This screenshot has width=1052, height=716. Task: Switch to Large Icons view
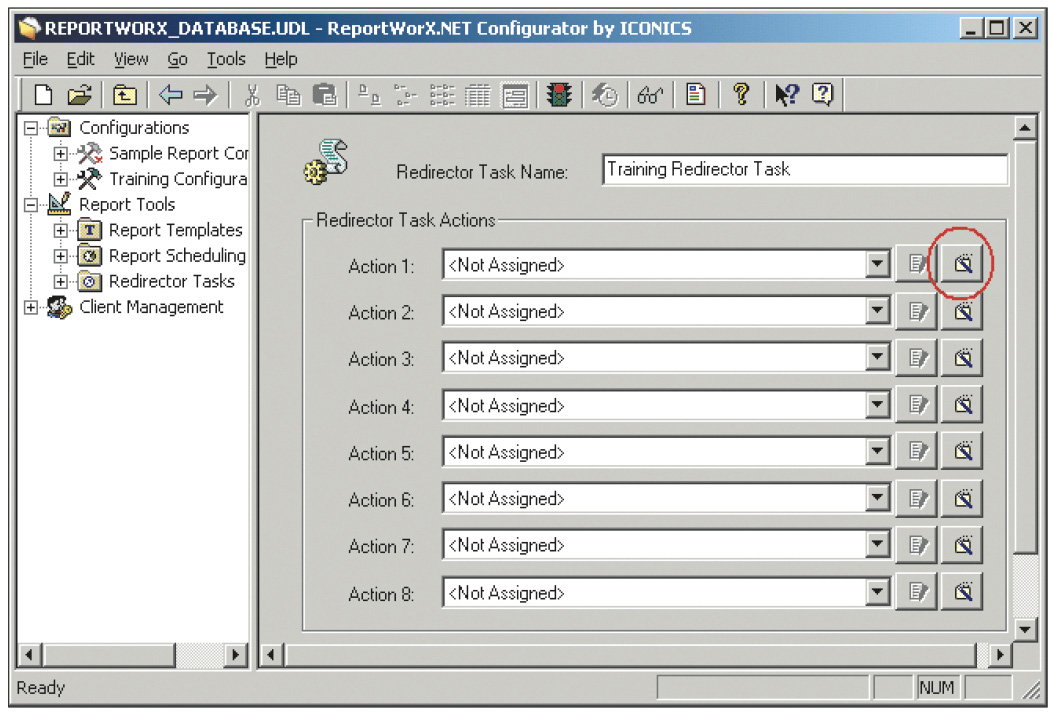coord(369,95)
